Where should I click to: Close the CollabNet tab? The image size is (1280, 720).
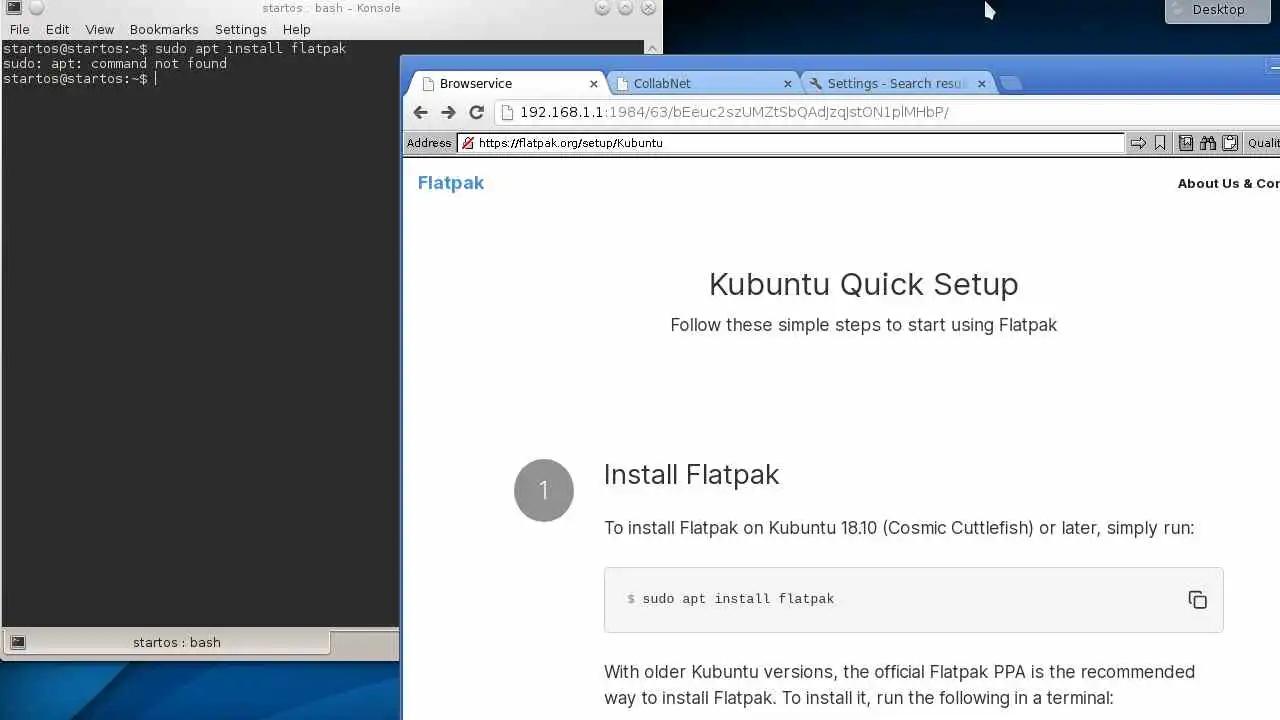pos(787,84)
